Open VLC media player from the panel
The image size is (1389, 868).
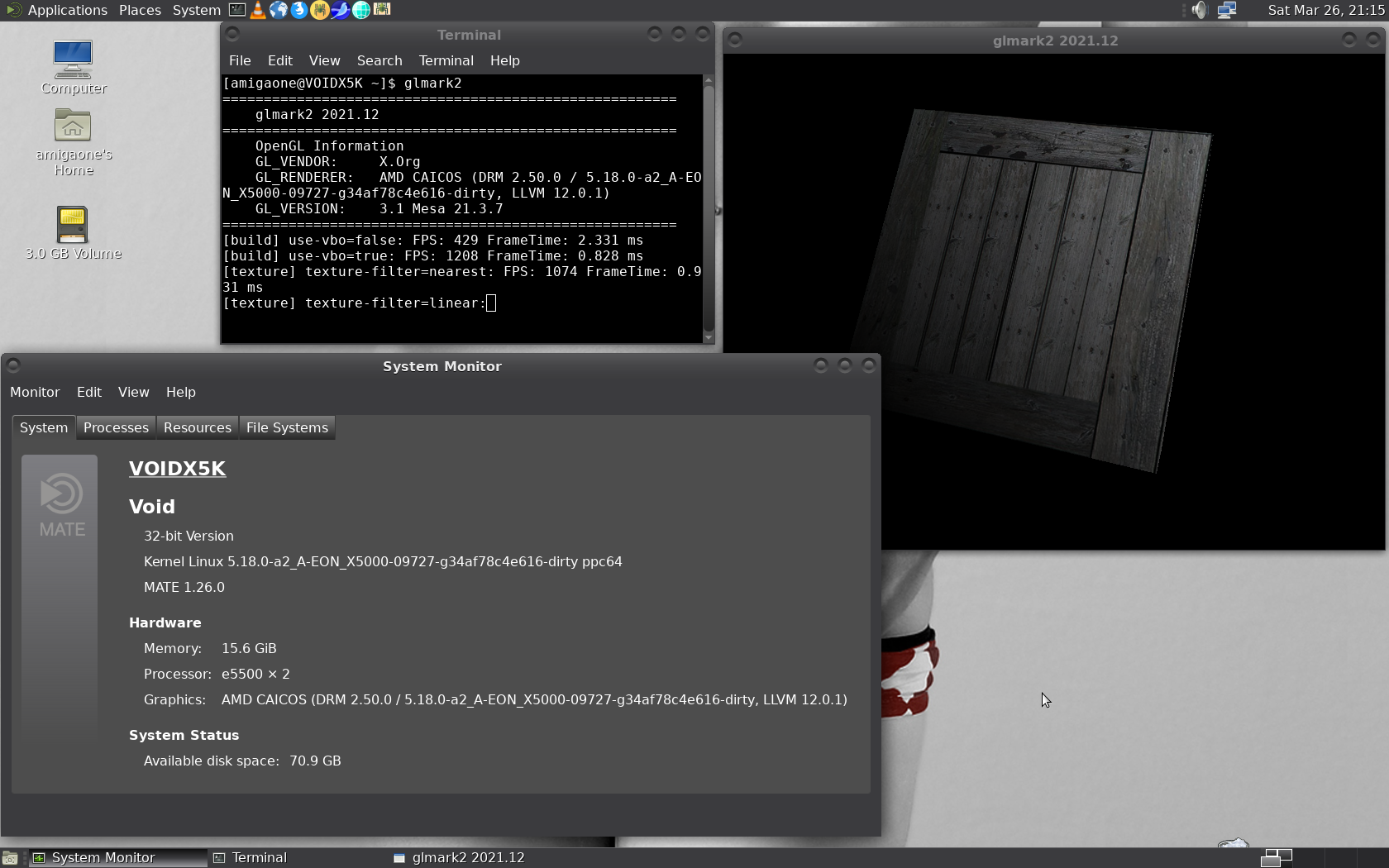pos(258,10)
